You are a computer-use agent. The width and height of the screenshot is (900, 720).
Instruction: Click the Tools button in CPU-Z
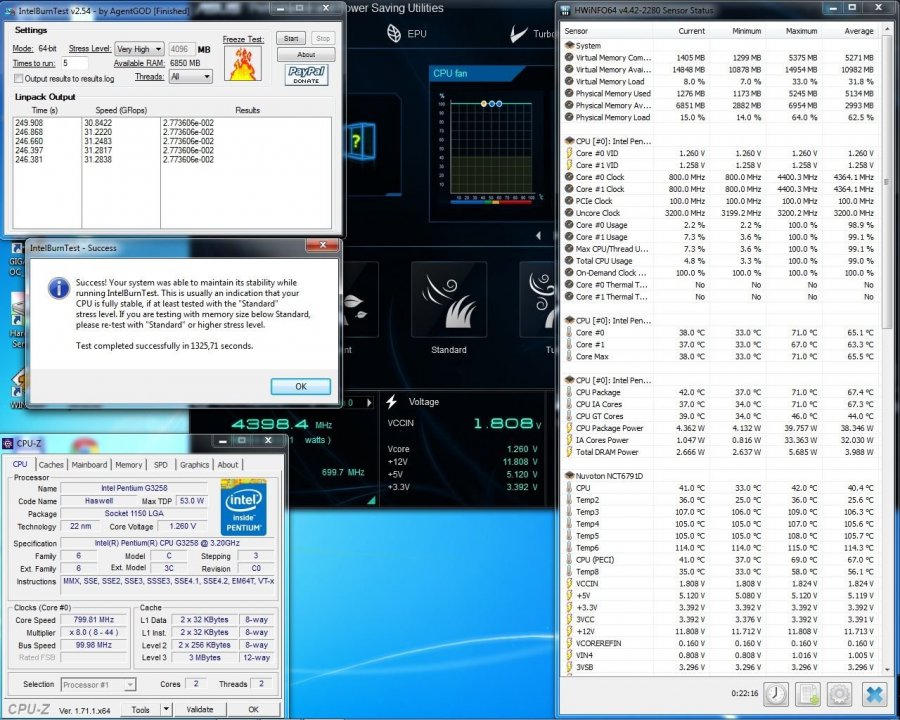click(141, 709)
